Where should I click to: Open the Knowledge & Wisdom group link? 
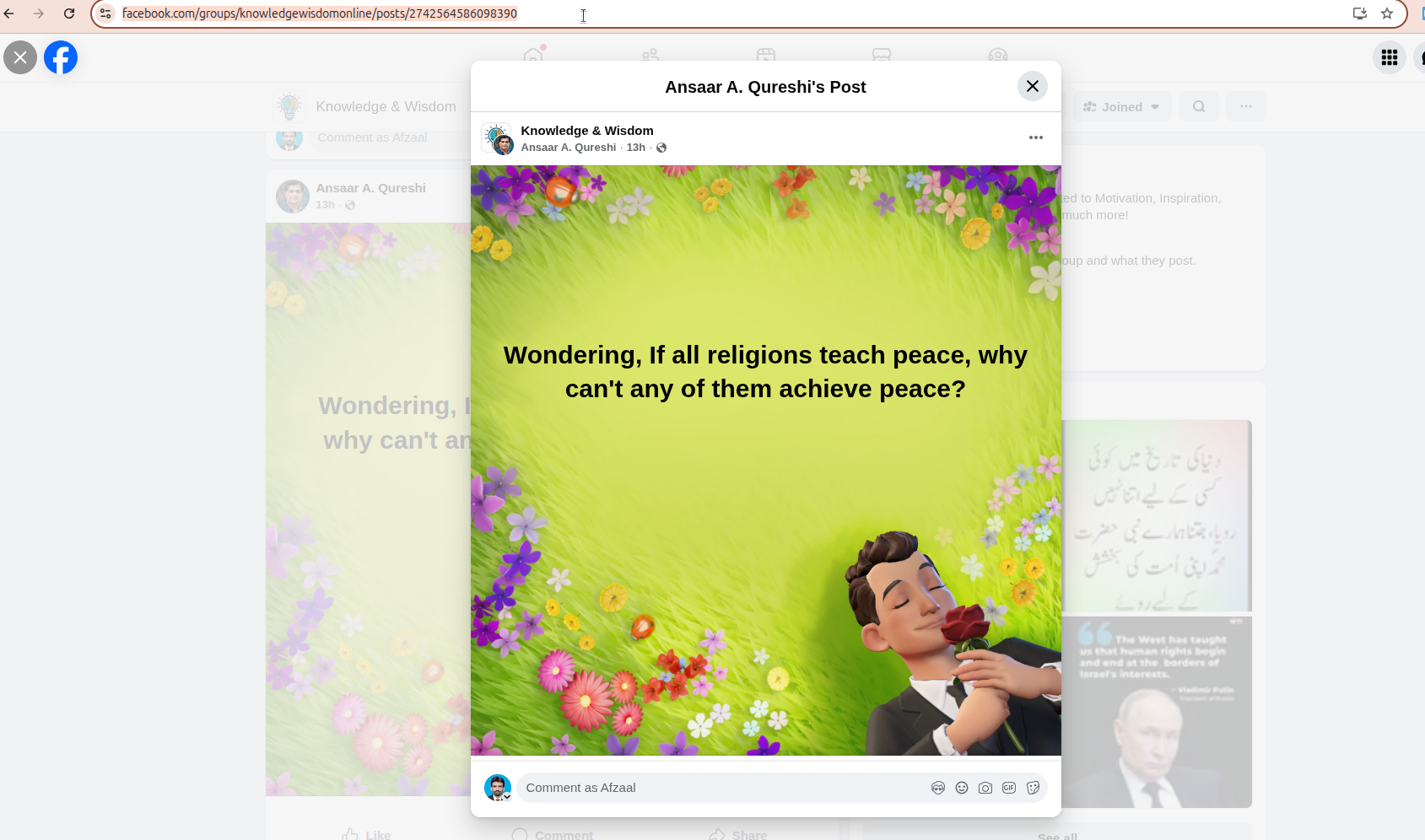coord(586,131)
